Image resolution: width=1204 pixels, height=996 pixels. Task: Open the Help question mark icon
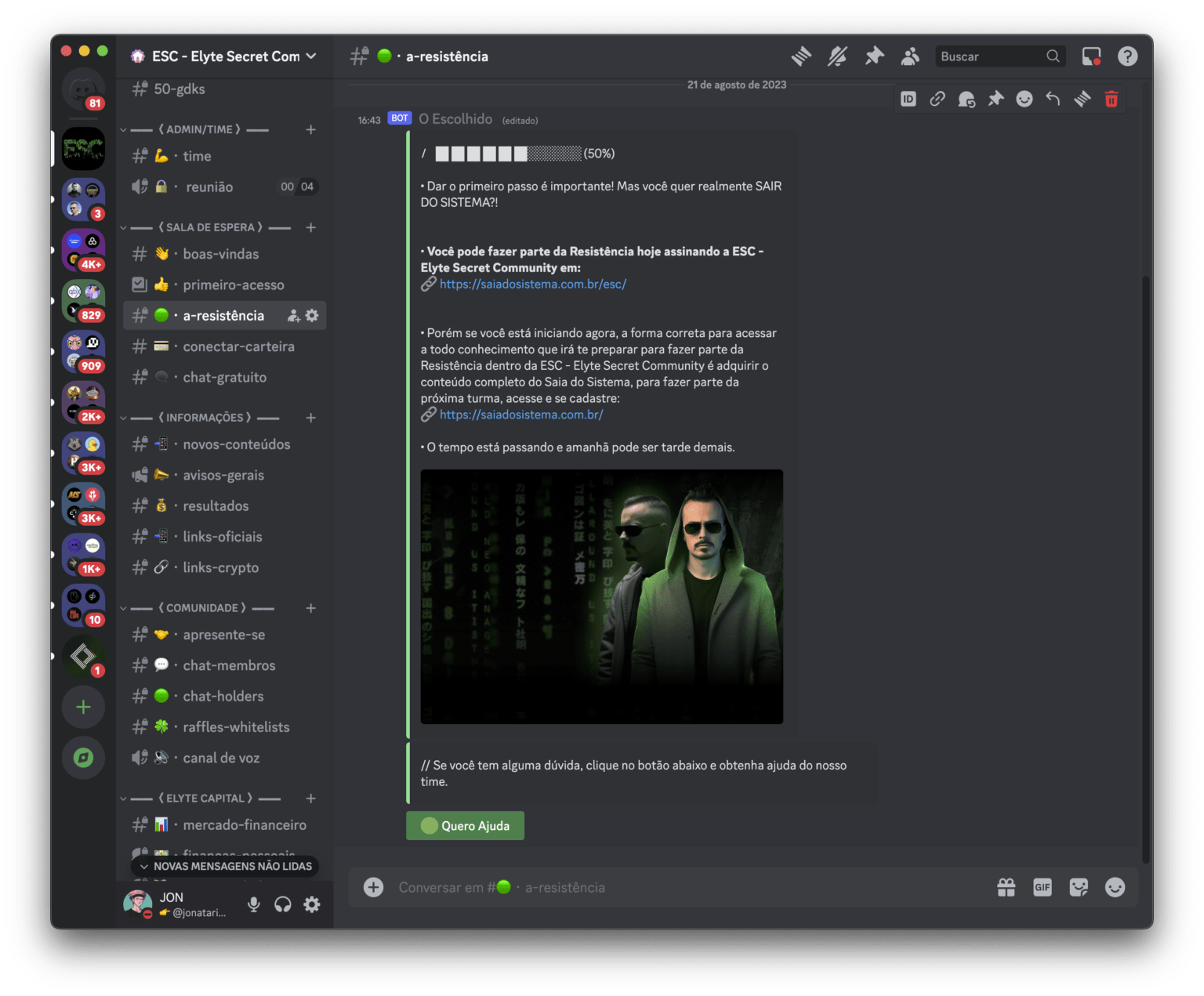[x=1127, y=56]
